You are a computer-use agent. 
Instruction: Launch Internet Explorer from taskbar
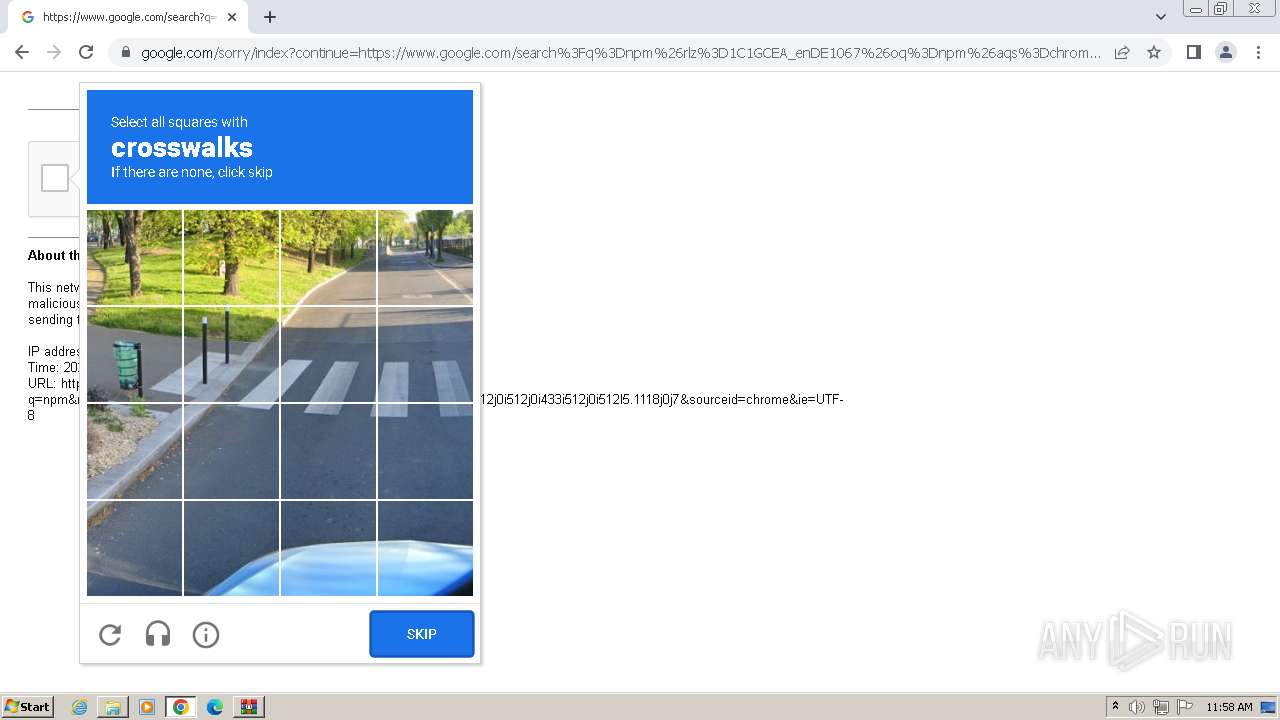pyautogui.click(x=79, y=707)
